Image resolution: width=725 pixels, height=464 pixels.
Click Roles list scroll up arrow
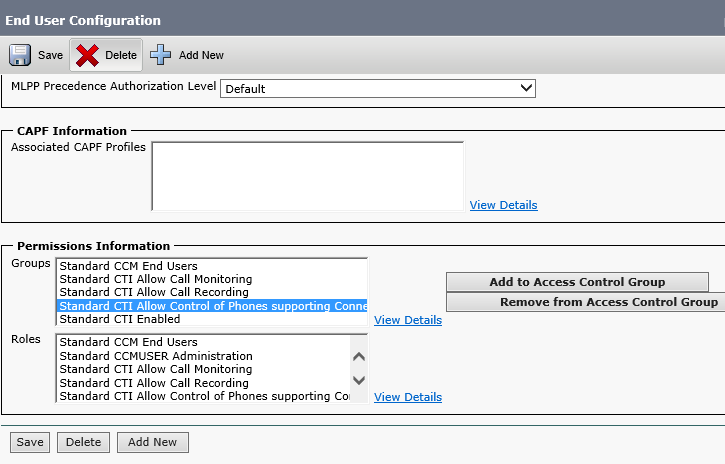coord(359,357)
